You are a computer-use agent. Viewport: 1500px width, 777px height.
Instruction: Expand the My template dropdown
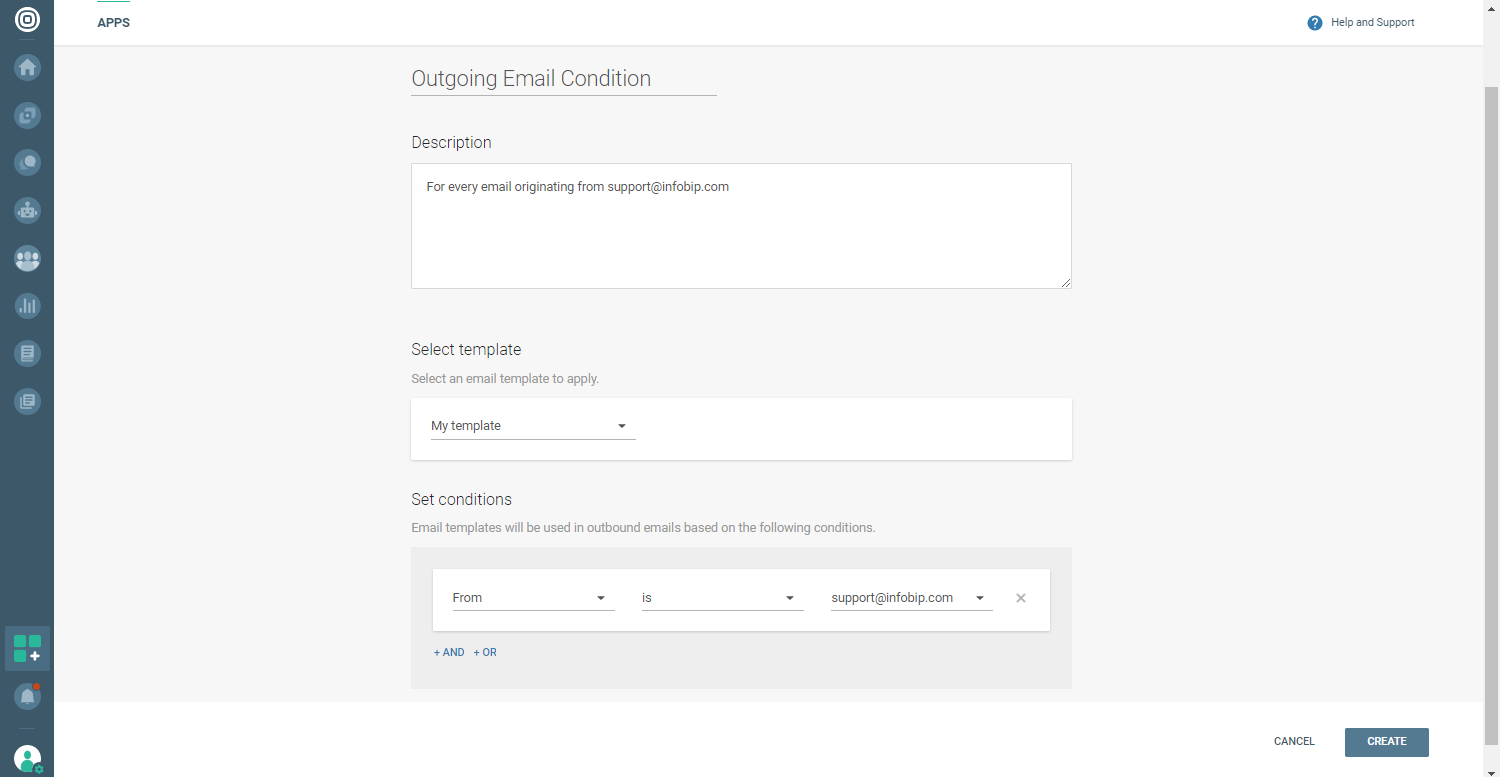pos(533,426)
